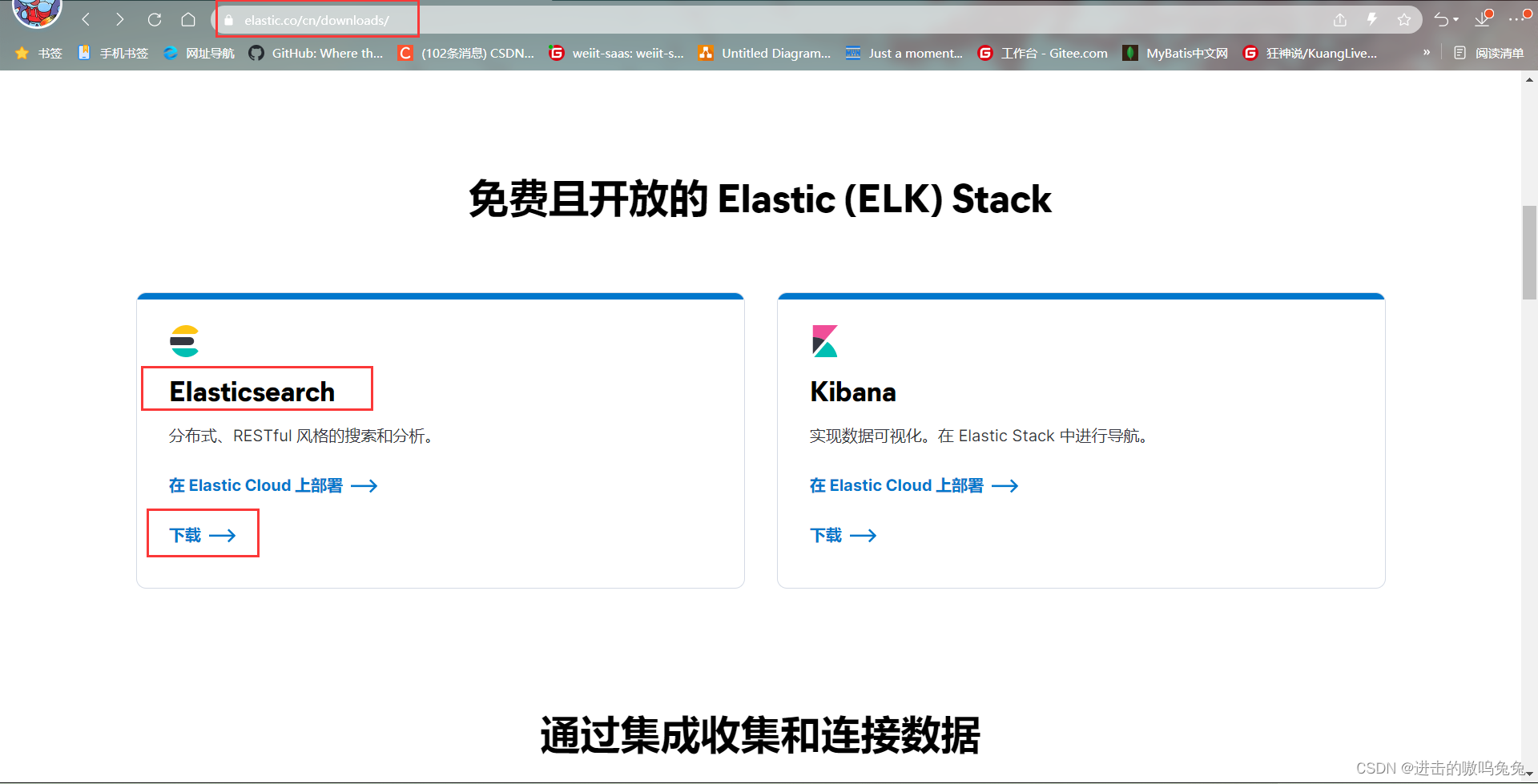The height and width of the screenshot is (784, 1538).
Task: Click the browser forward arrow
Action: pyautogui.click(x=119, y=19)
